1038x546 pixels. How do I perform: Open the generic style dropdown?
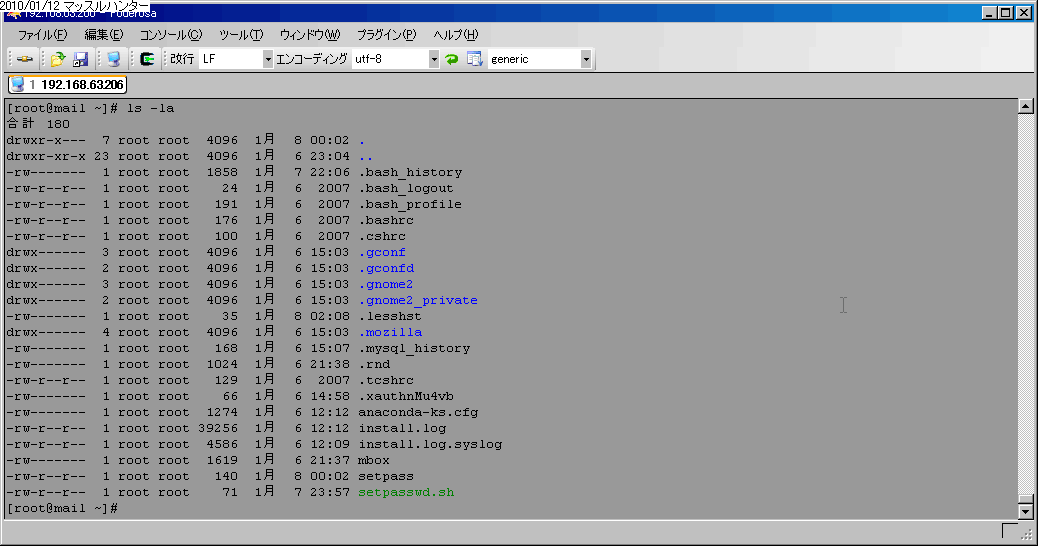tap(586, 59)
